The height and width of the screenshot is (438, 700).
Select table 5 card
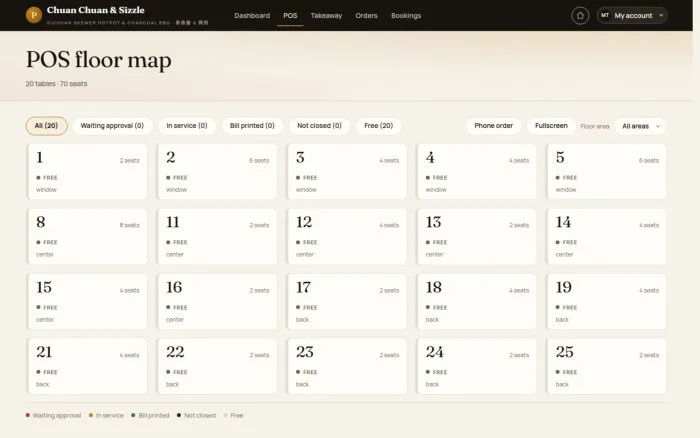click(606, 171)
